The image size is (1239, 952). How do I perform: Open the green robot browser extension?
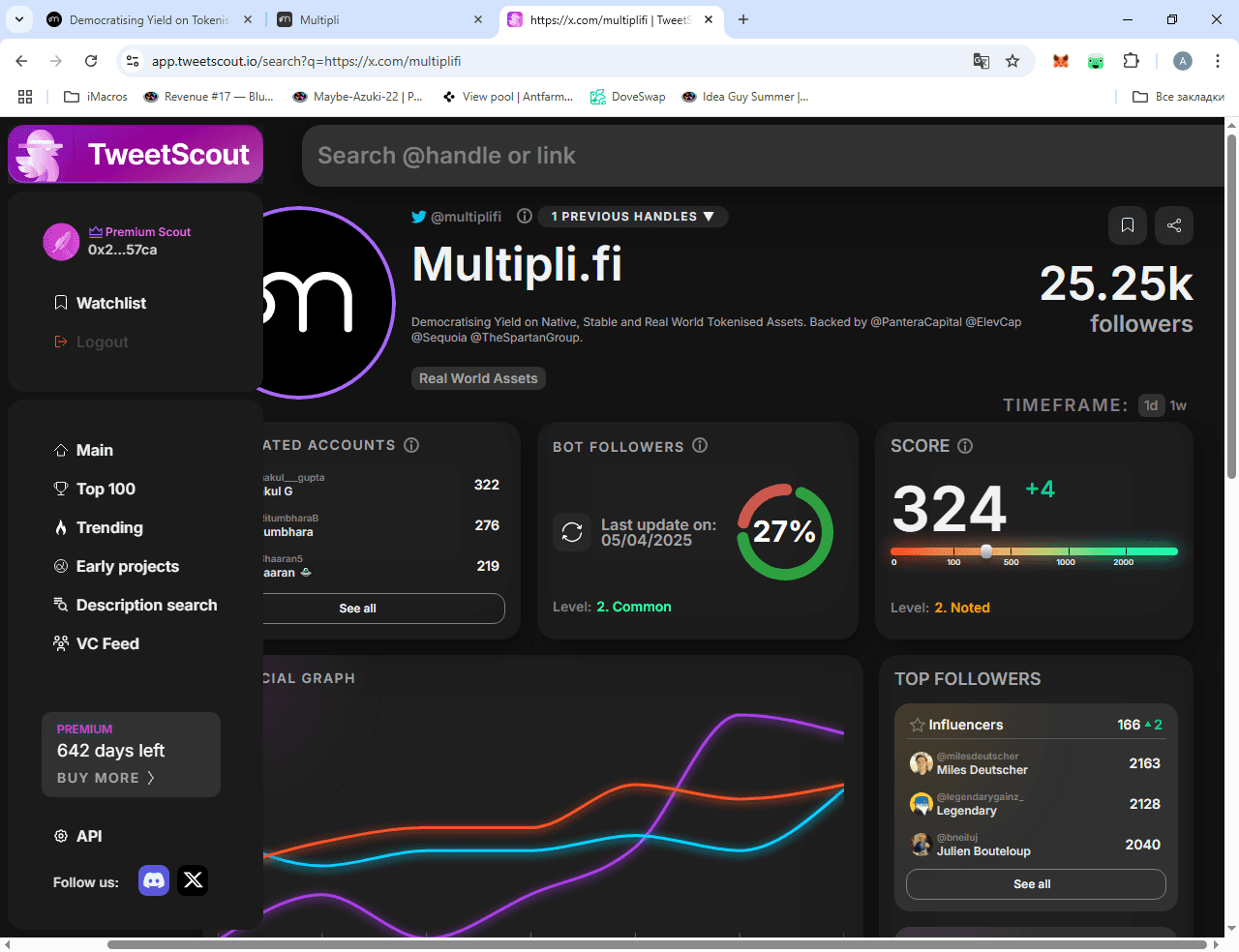(x=1096, y=61)
